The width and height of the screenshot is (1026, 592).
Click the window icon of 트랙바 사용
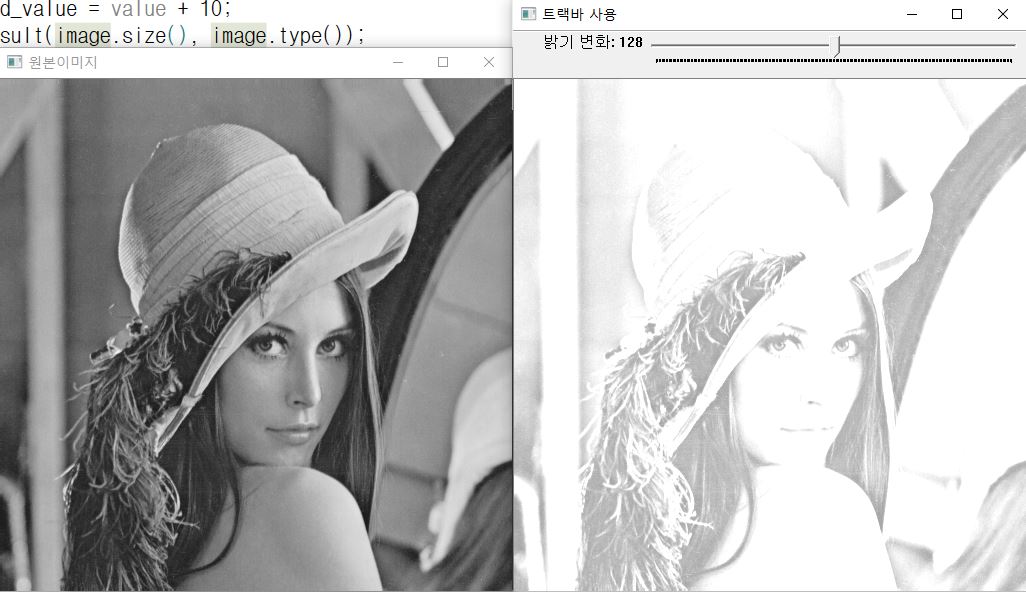(528, 14)
